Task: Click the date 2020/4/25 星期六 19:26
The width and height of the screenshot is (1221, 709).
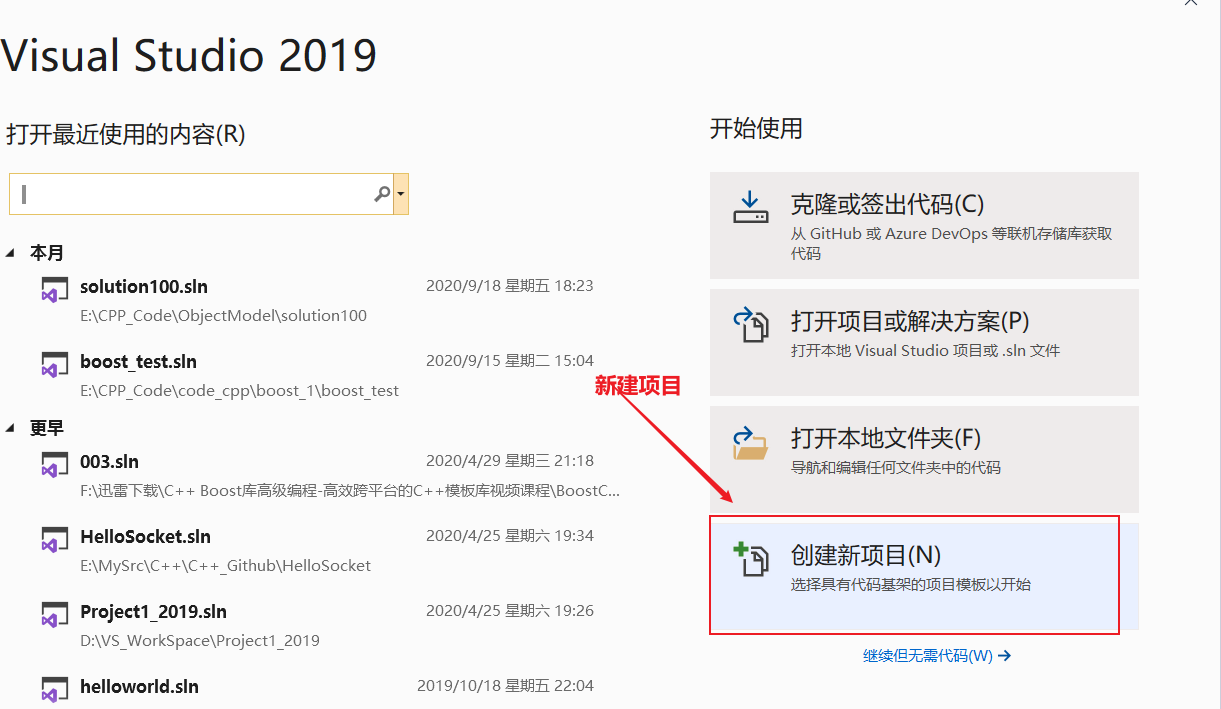Action: (x=510, y=611)
